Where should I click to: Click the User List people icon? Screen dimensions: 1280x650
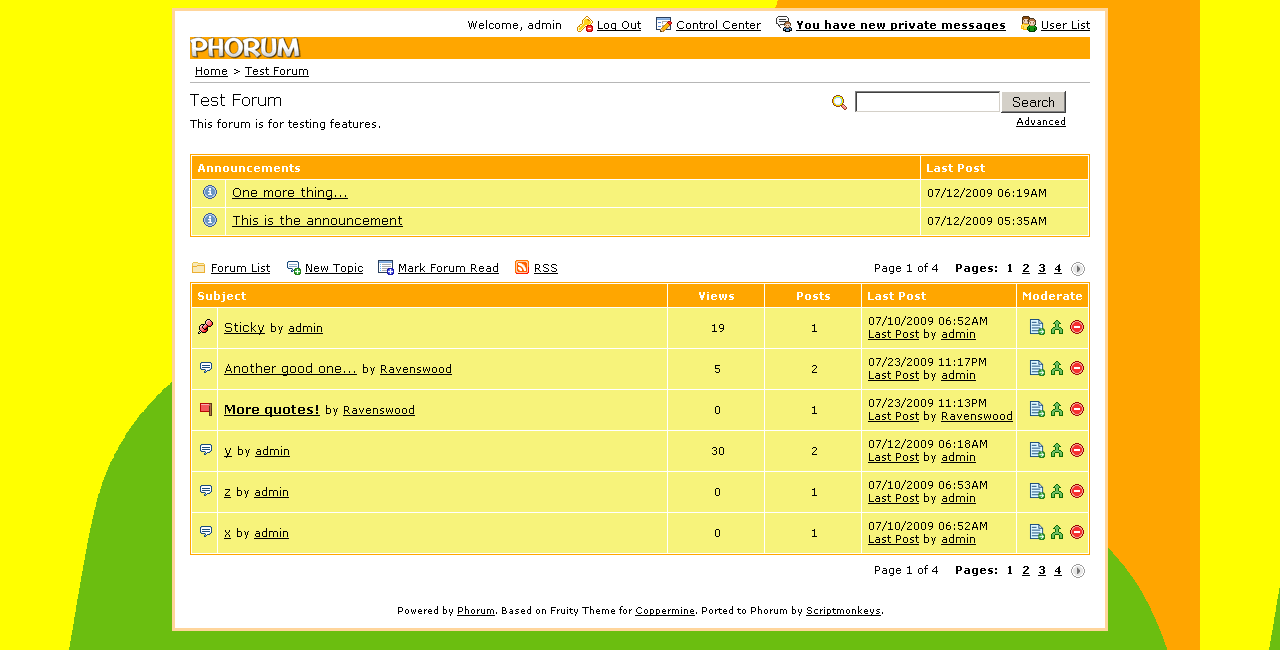pyautogui.click(x=1029, y=24)
